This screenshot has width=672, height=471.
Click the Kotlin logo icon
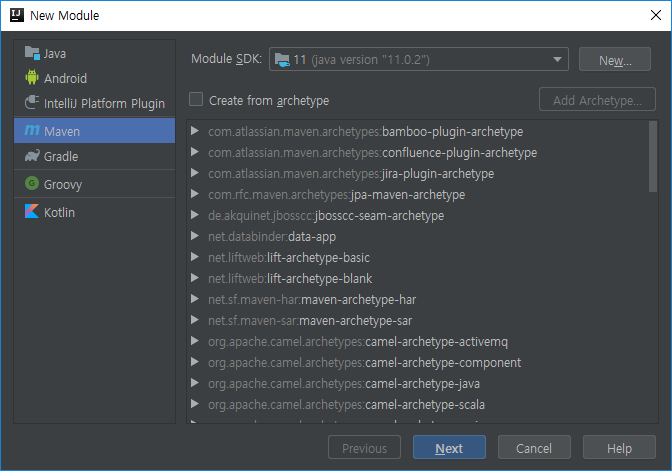point(32,211)
